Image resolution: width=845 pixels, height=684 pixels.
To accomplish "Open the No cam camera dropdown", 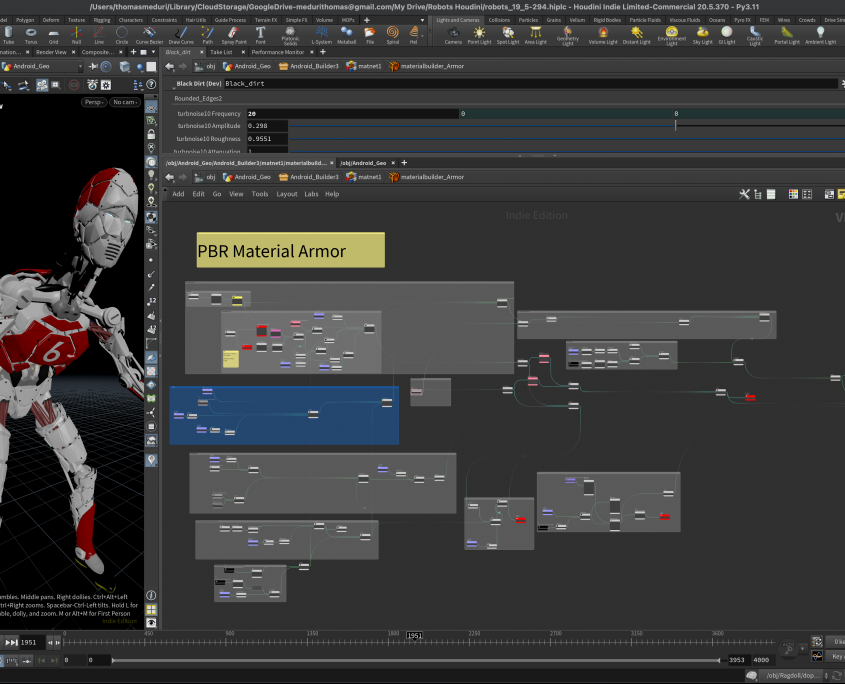I will coord(124,102).
